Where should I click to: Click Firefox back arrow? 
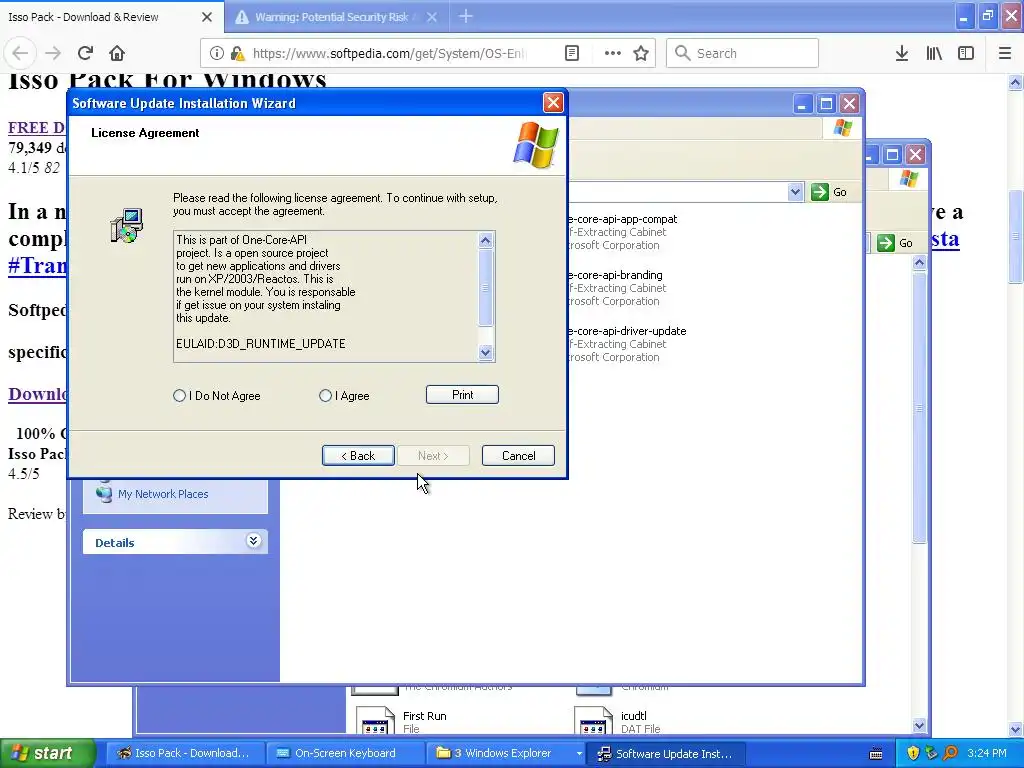(20, 53)
